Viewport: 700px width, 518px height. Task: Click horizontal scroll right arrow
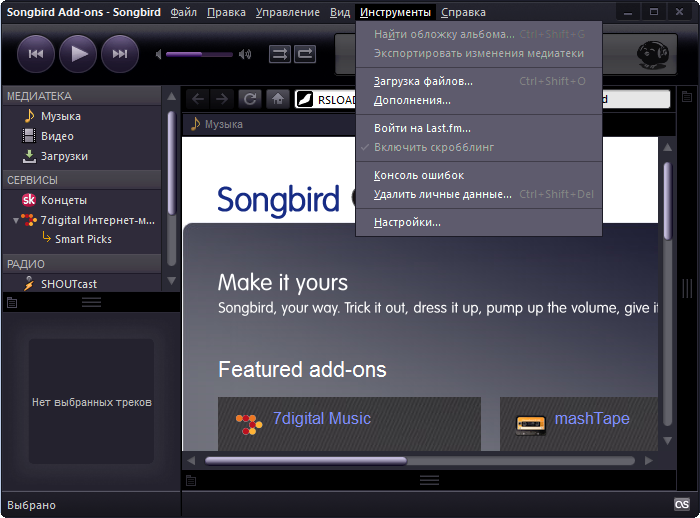click(649, 460)
